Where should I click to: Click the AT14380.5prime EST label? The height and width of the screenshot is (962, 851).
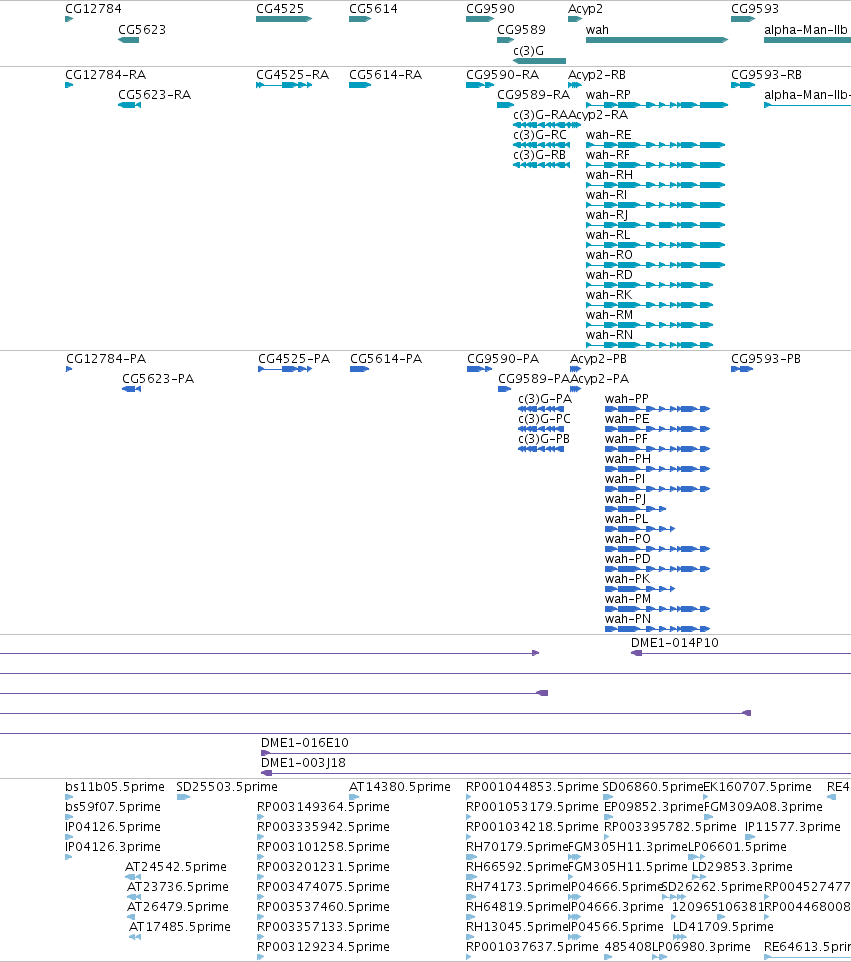pyautogui.click(x=400, y=787)
